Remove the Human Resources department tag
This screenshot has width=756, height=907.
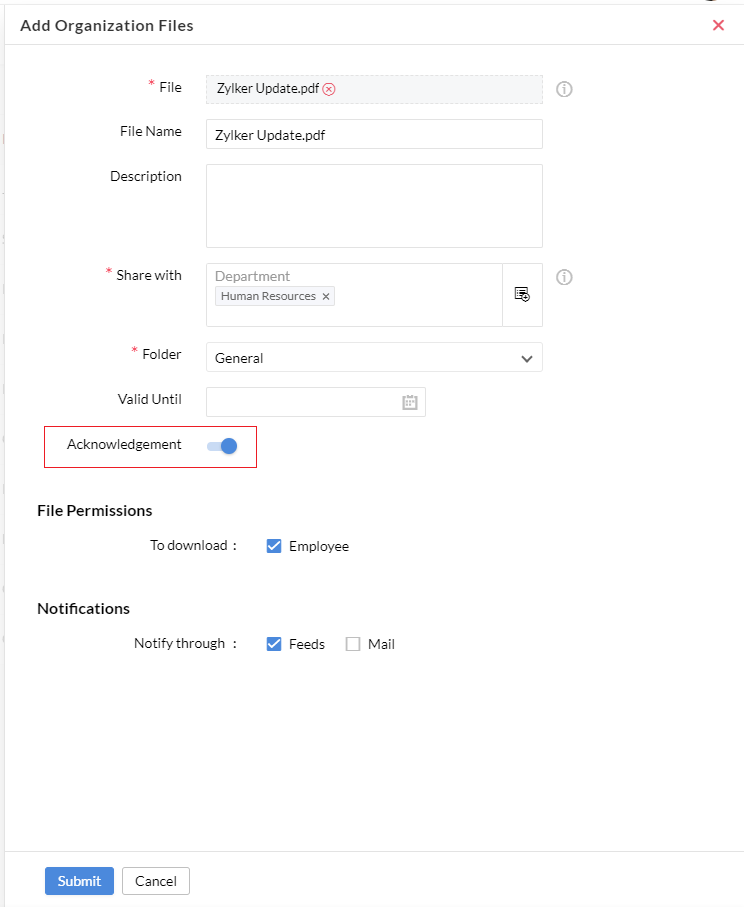[326, 296]
